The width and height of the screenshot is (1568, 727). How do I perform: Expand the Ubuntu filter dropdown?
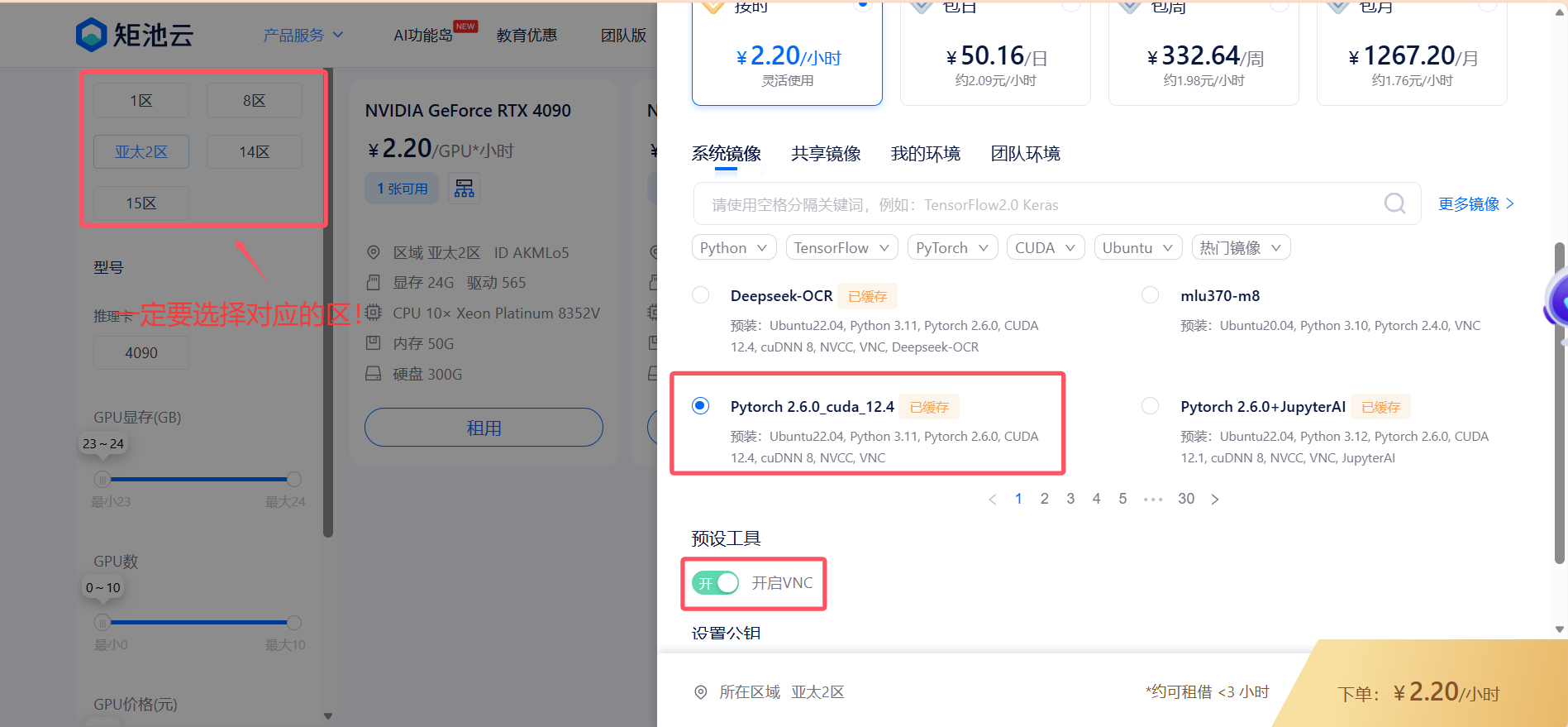[1138, 247]
